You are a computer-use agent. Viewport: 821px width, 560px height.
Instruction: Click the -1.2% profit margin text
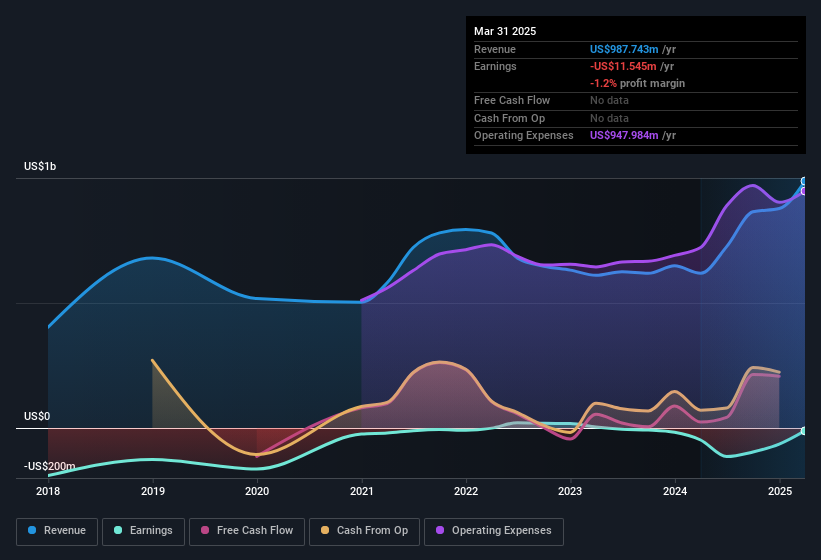637,83
